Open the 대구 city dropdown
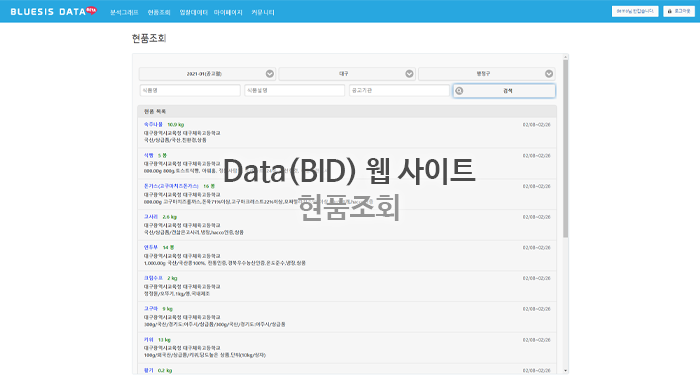This screenshot has height=378, width=700. point(347,74)
